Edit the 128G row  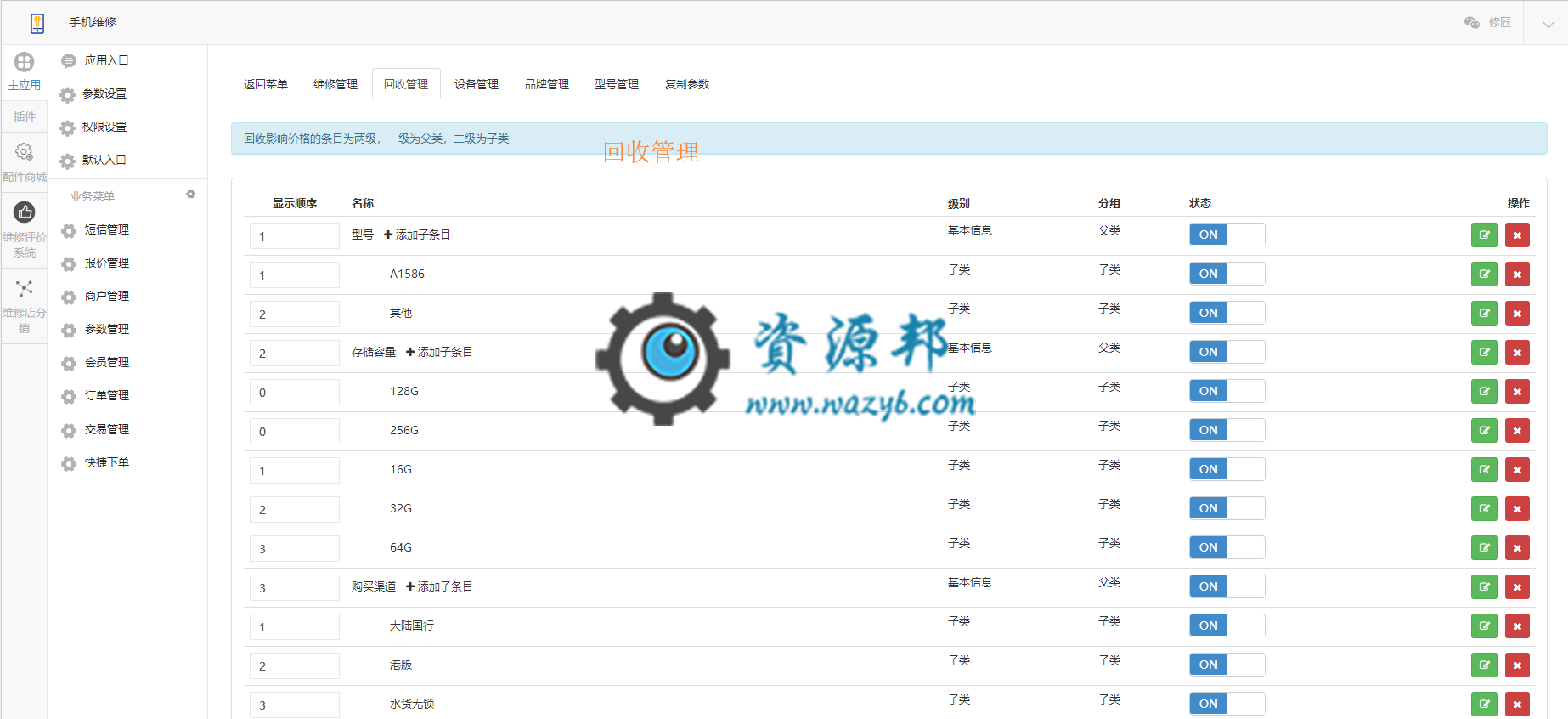[x=1484, y=392]
